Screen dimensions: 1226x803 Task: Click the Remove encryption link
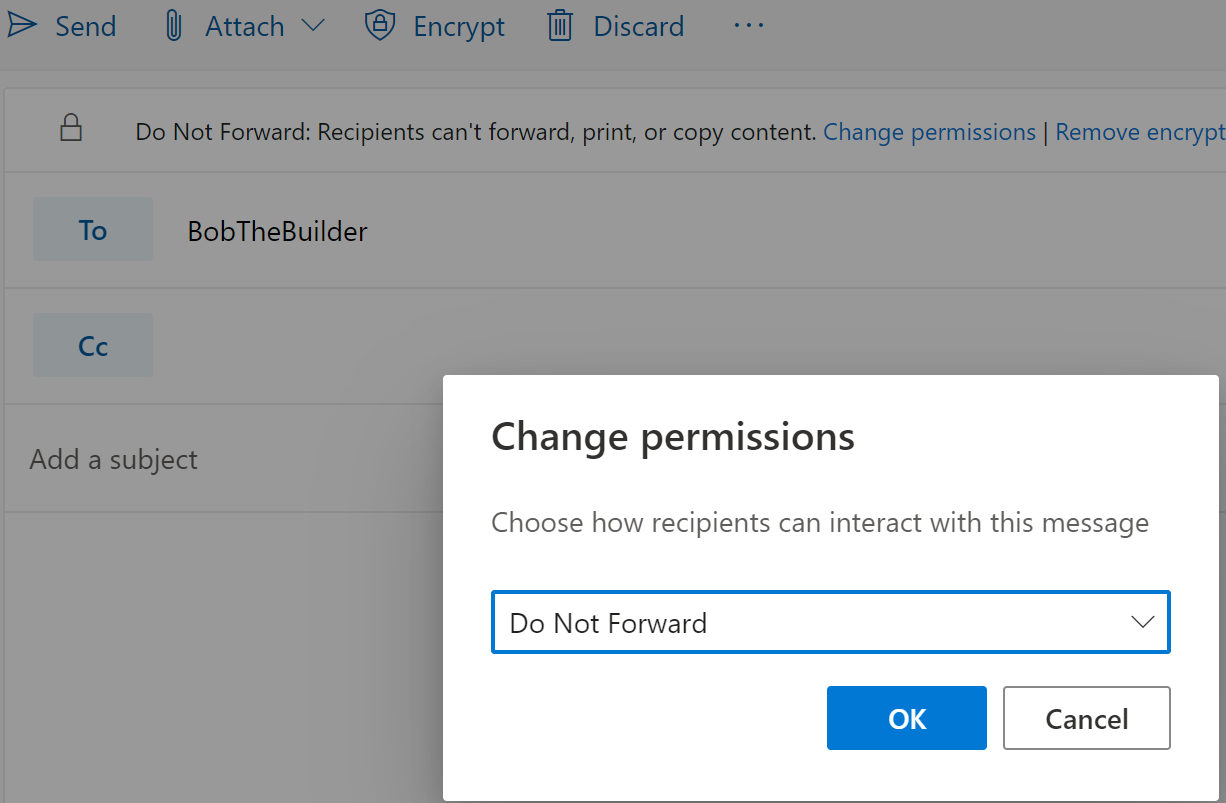click(x=1140, y=131)
